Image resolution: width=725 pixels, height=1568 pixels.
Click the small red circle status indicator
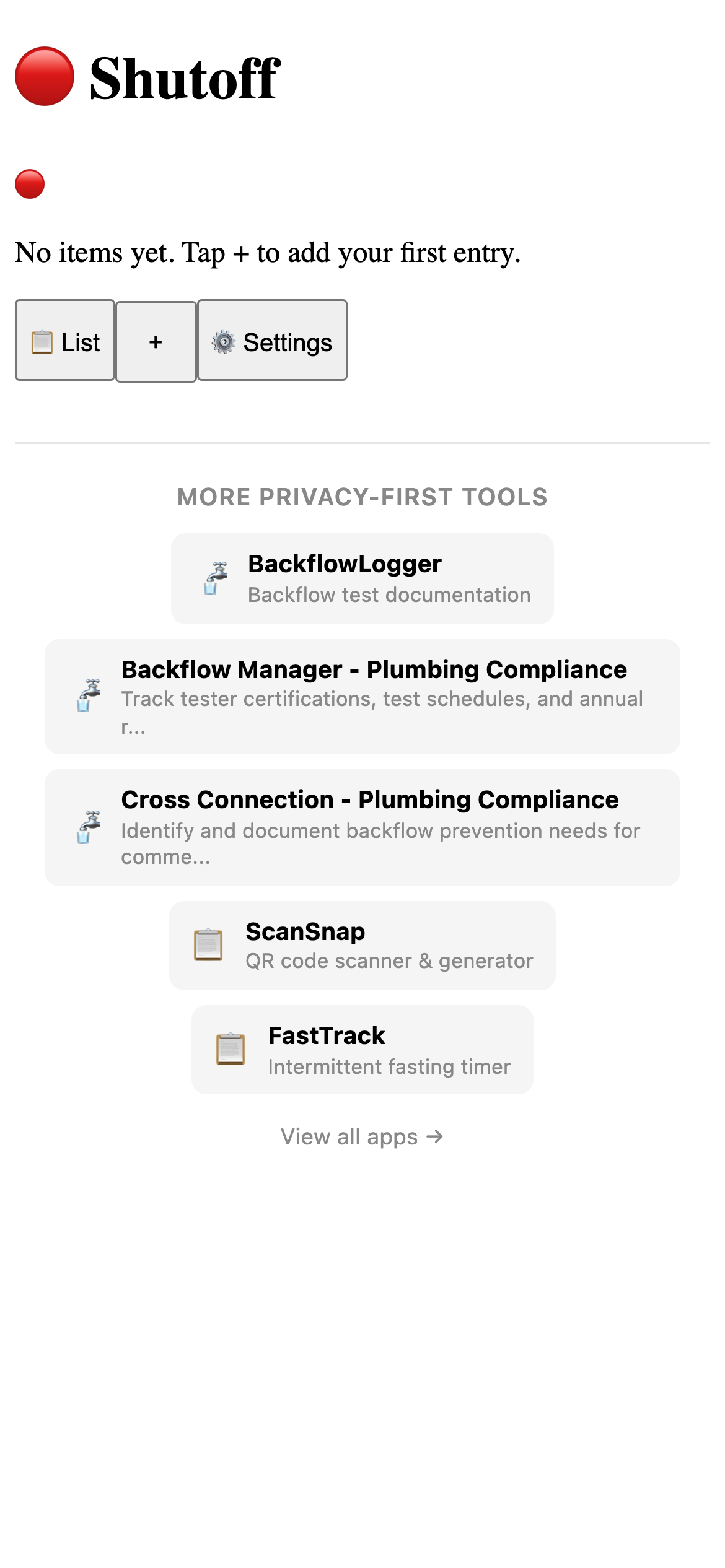coord(29,184)
